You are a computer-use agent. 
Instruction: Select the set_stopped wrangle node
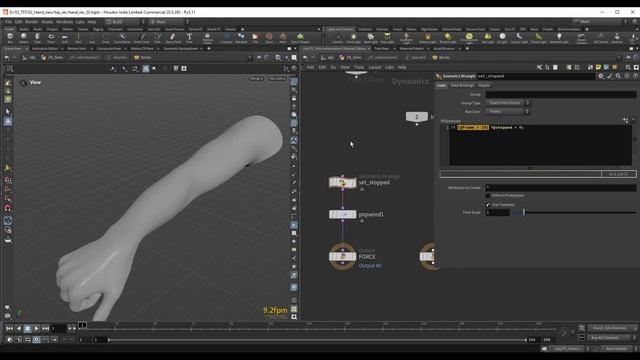click(x=342, y=182)
